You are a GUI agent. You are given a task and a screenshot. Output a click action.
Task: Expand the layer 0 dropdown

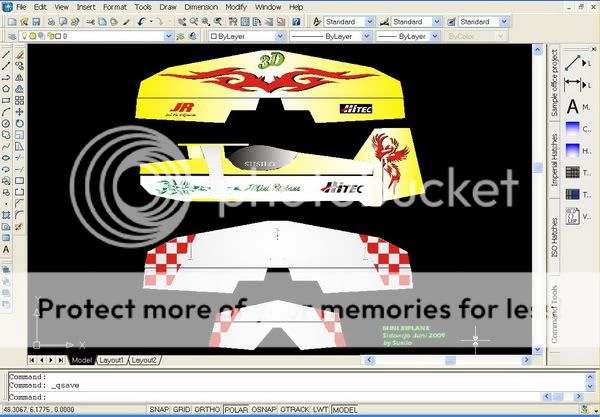click(168, 36)
